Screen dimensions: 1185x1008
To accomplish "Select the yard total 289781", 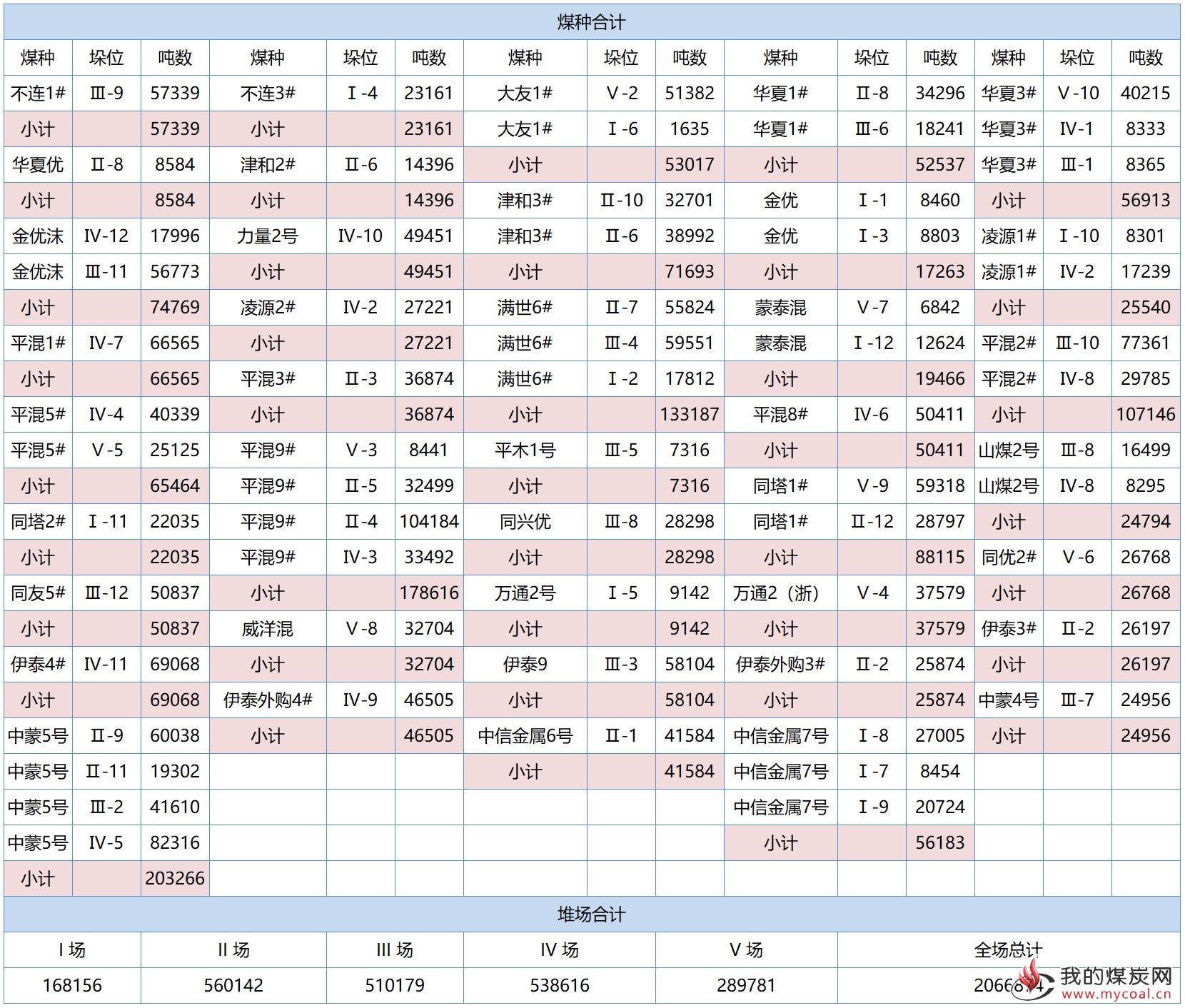I will point(746,986).
